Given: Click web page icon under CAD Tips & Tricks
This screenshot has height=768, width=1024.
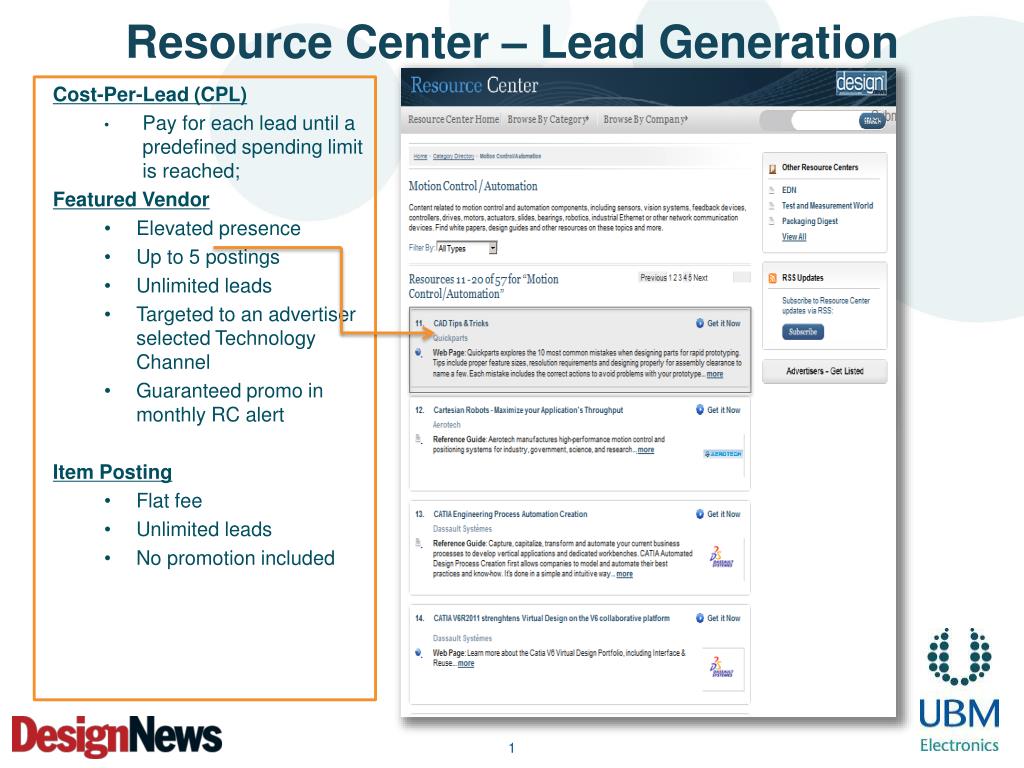Looking at the screenshot, I should pyautogui.click(x=419, y=353).
